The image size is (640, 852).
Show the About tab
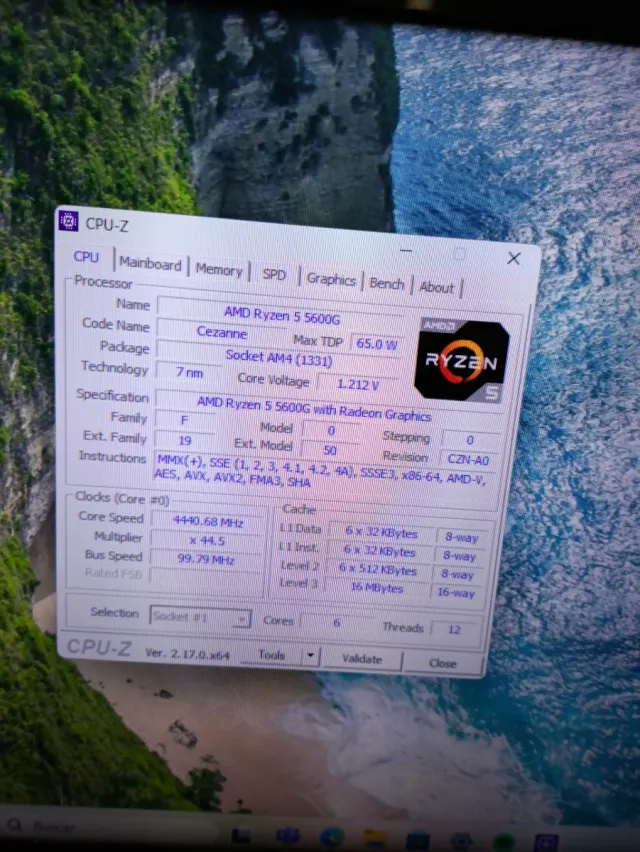click(x=436, y=287)
